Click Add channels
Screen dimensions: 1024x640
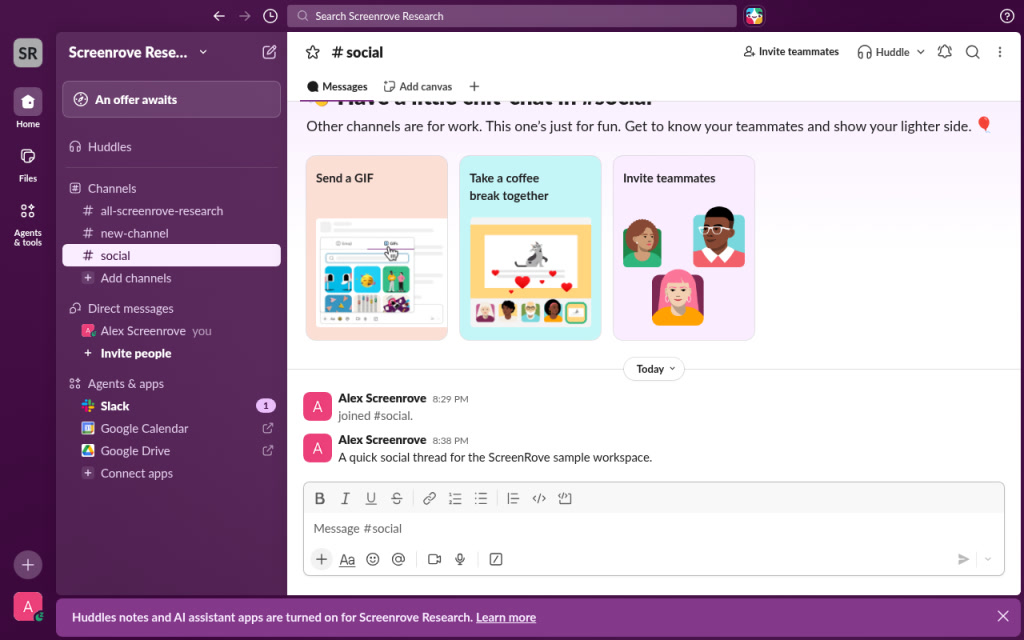172,278
